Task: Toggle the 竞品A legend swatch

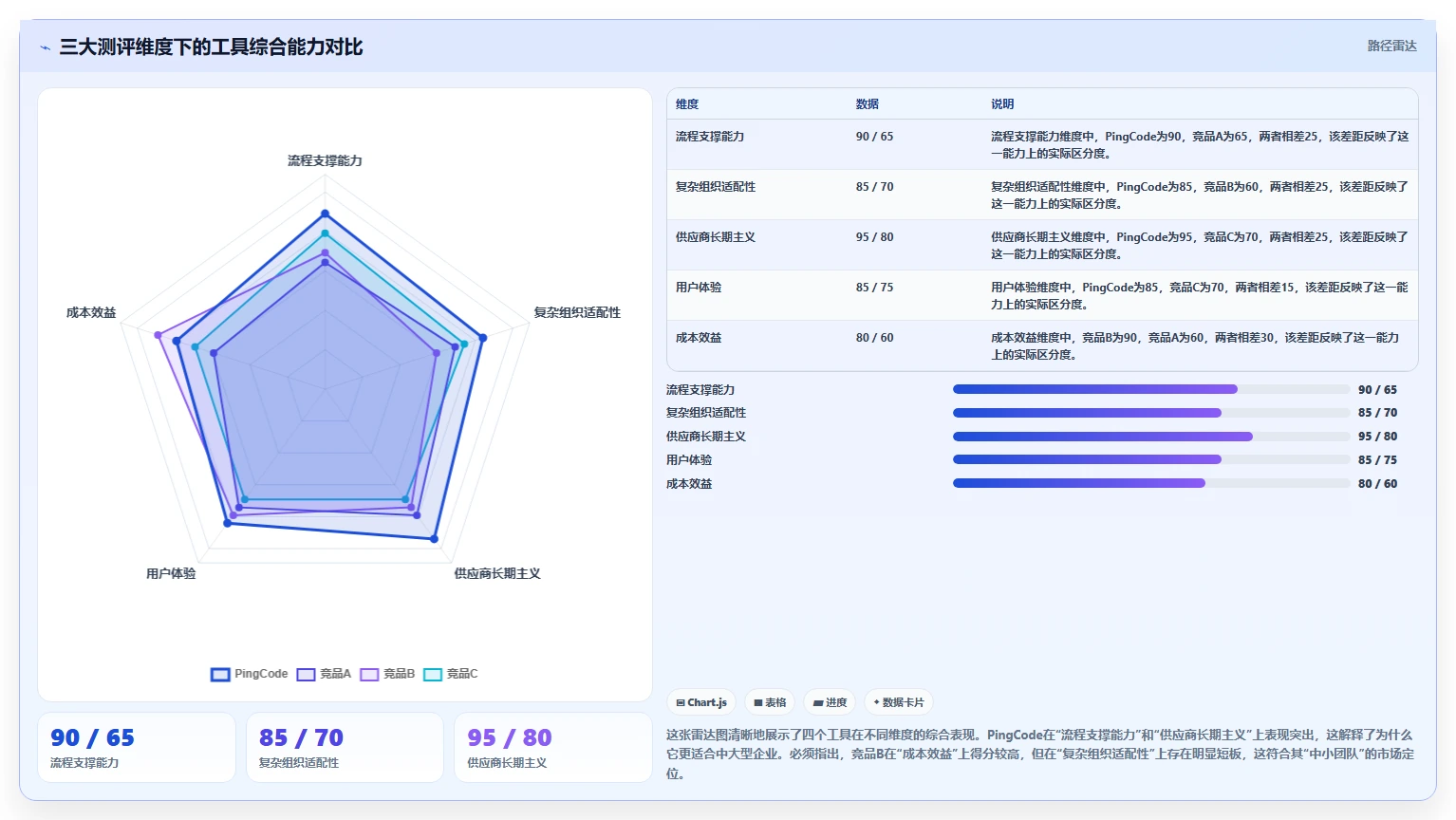Action: pos(306,674)
